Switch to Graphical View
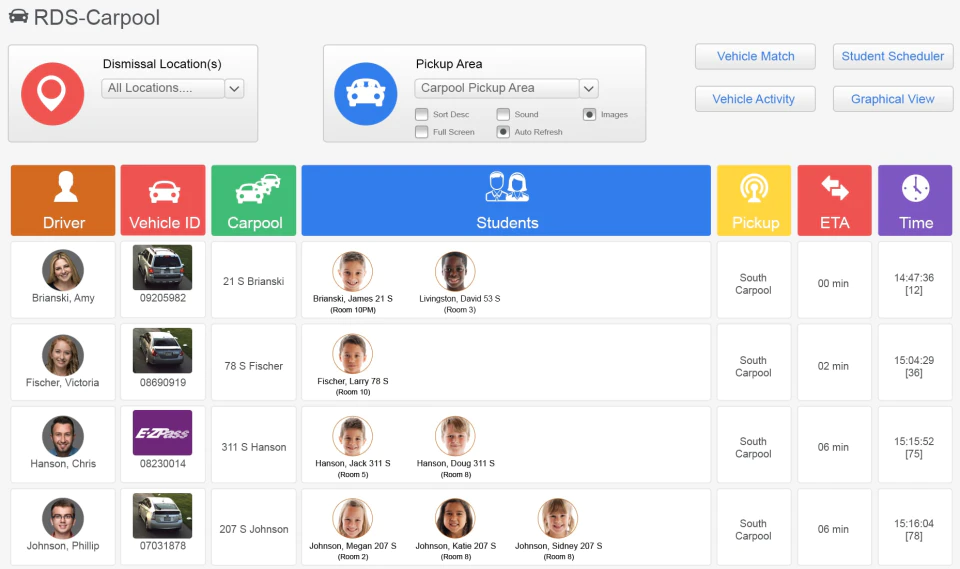 pyautogui.click(x=893, y=99)
